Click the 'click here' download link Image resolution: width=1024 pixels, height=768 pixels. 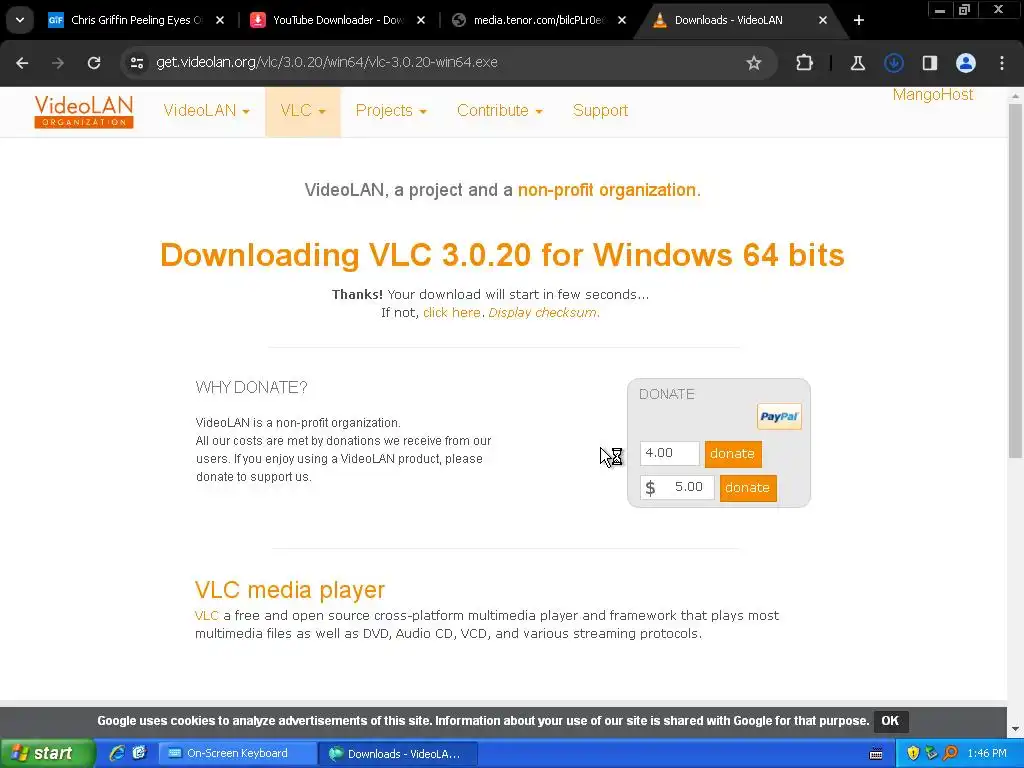click(451, 313)
